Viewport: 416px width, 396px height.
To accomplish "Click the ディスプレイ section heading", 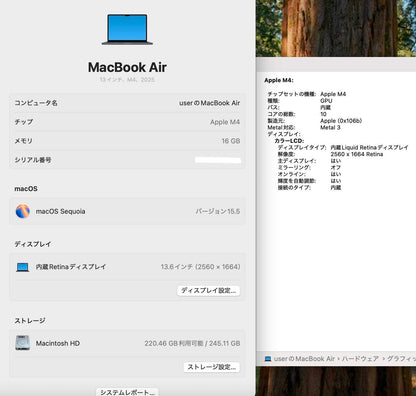I will 33,244.
